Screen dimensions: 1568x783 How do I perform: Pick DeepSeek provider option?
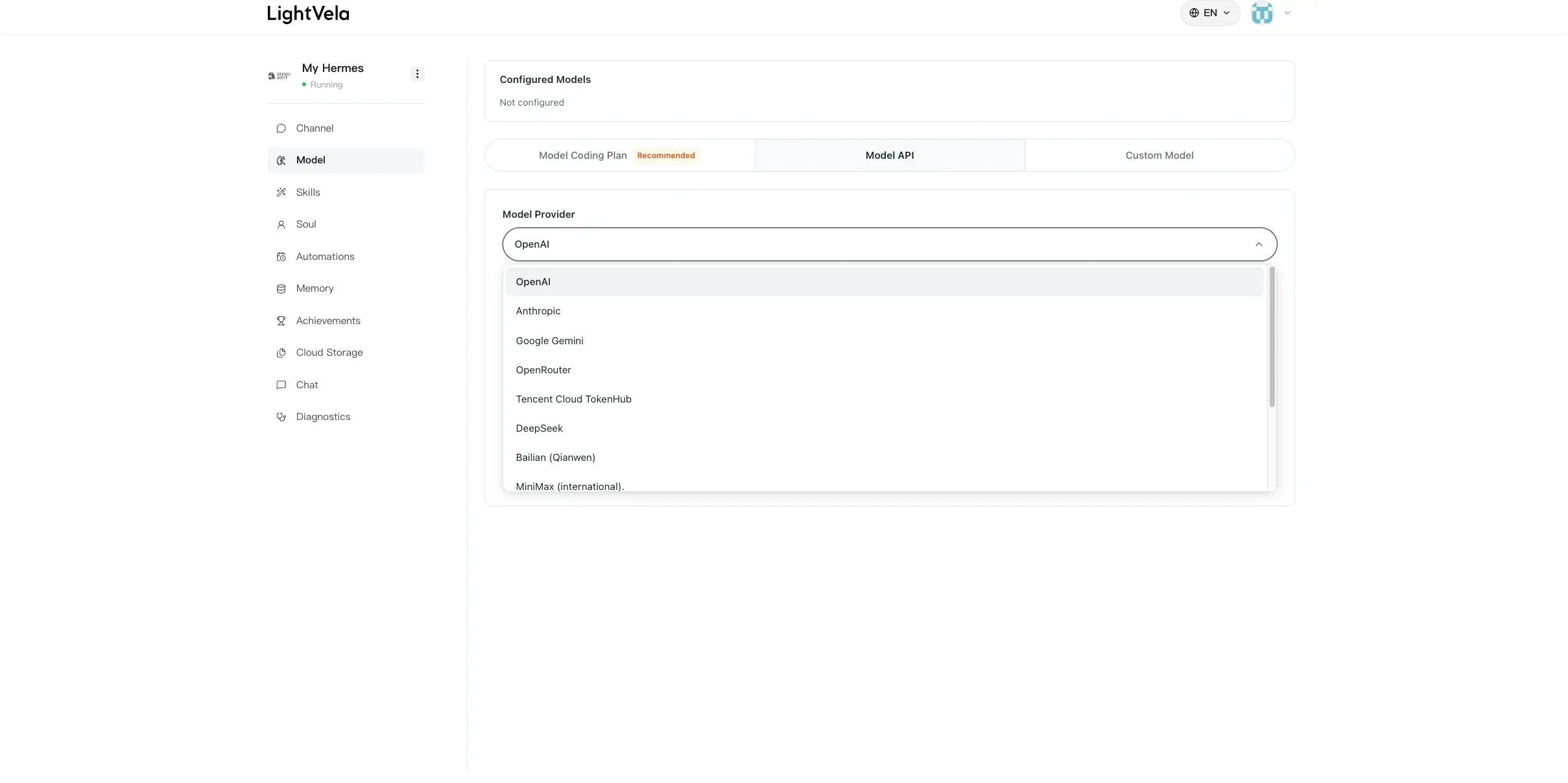[885, 428]
